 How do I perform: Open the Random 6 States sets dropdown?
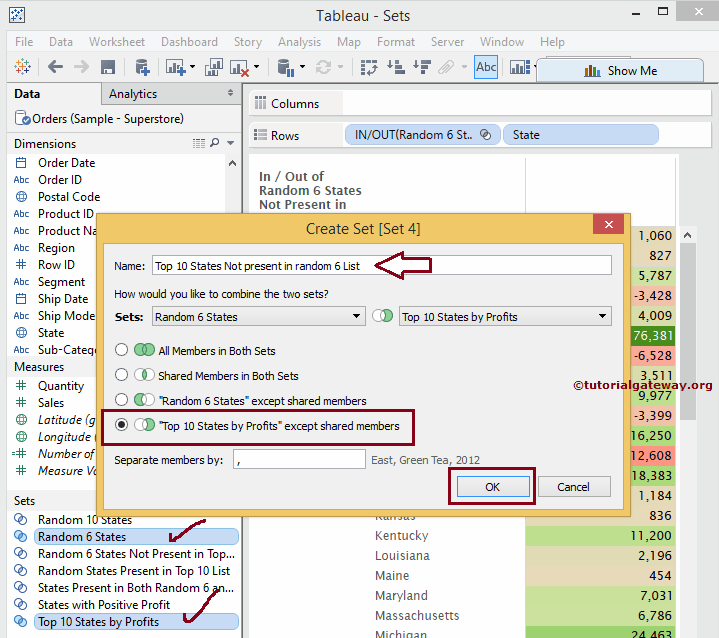click(258, 317)
